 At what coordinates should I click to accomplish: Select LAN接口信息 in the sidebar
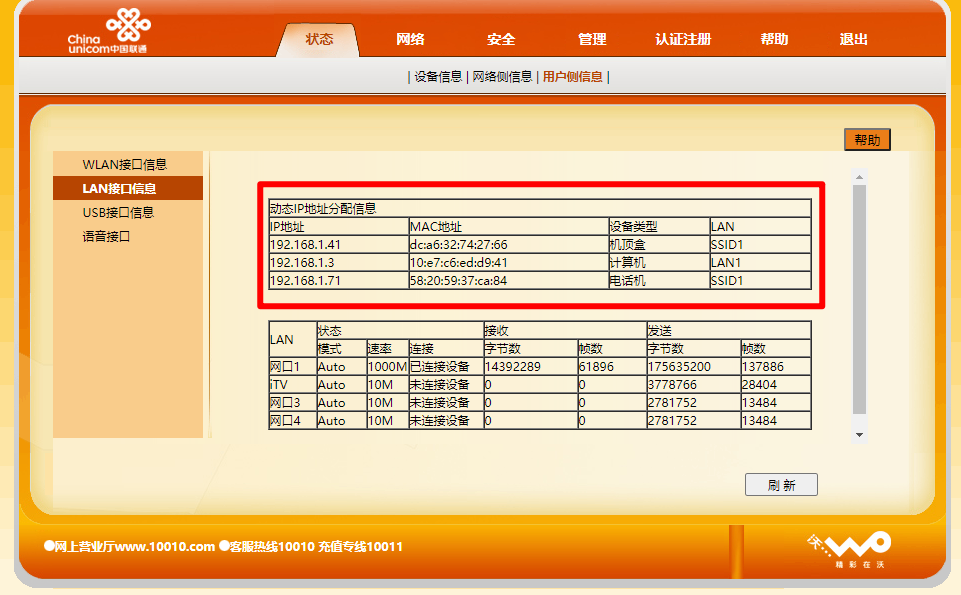pos(128,188)
